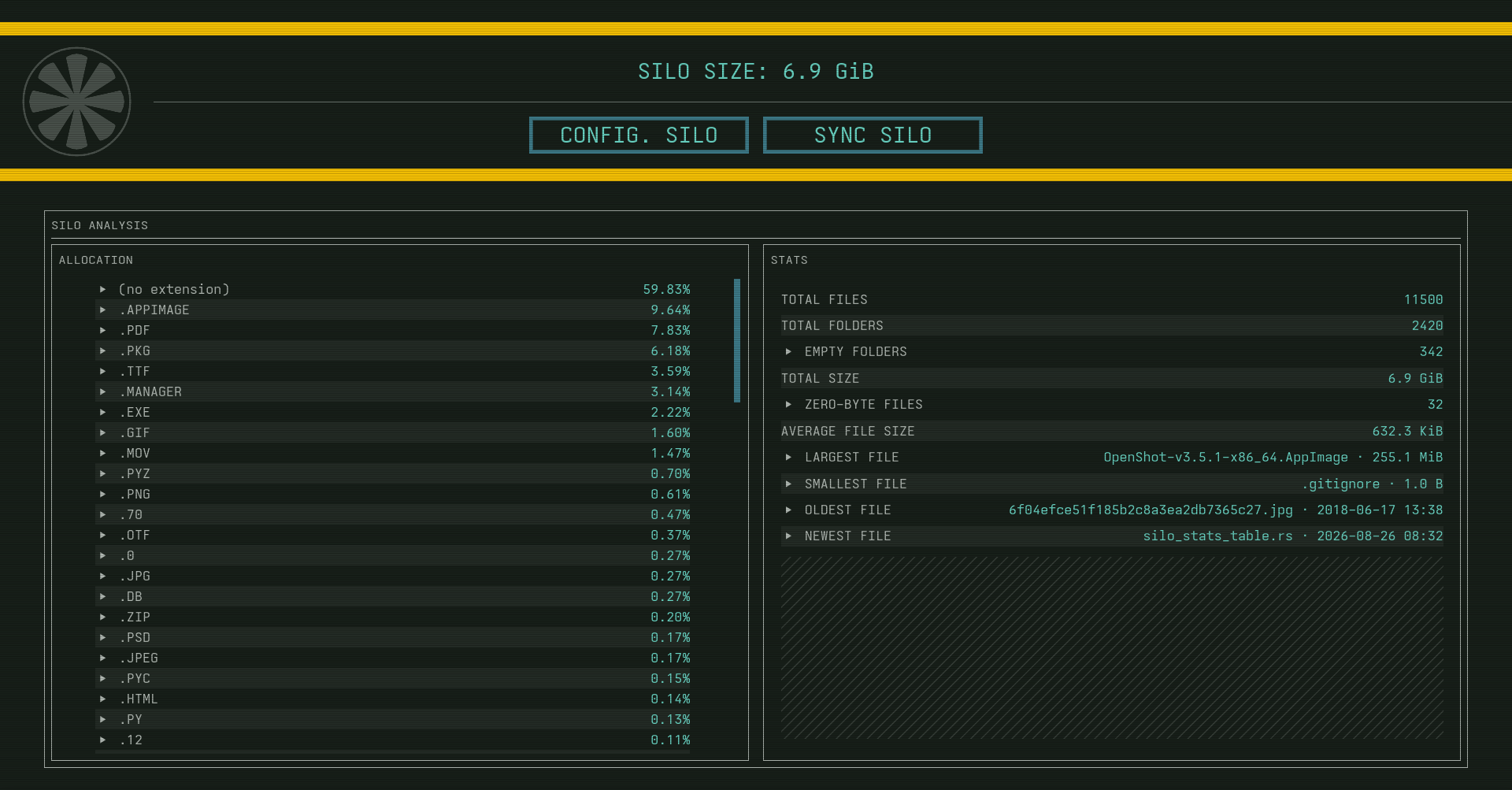The height and width of the screenshot is (790, 1512).
Task: Click the SILO SIZE: 6.9 GiB heading
Action: 756,72
